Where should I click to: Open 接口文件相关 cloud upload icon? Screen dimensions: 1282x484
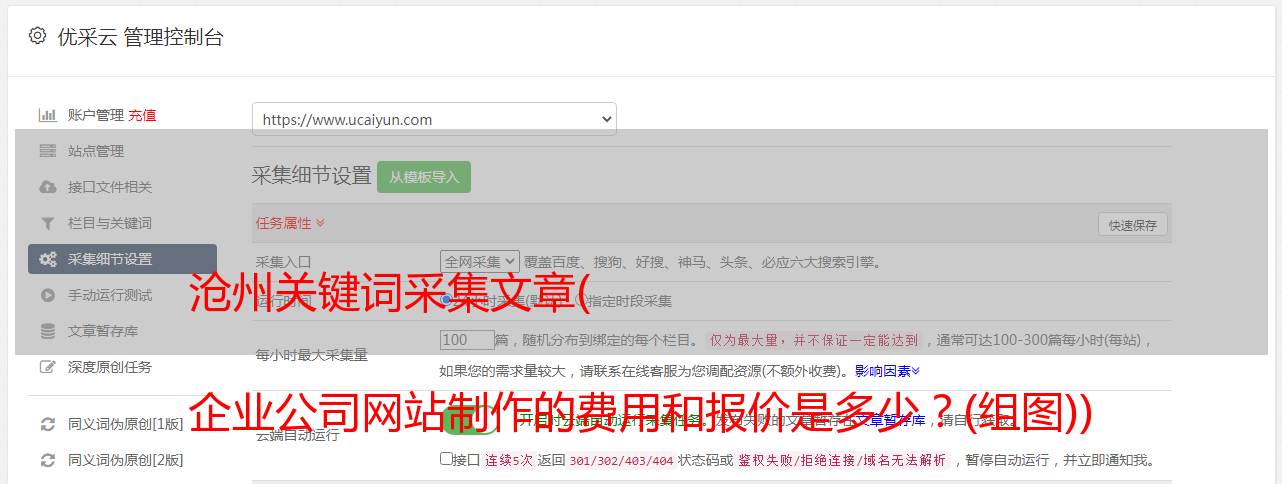coord(47,187)
